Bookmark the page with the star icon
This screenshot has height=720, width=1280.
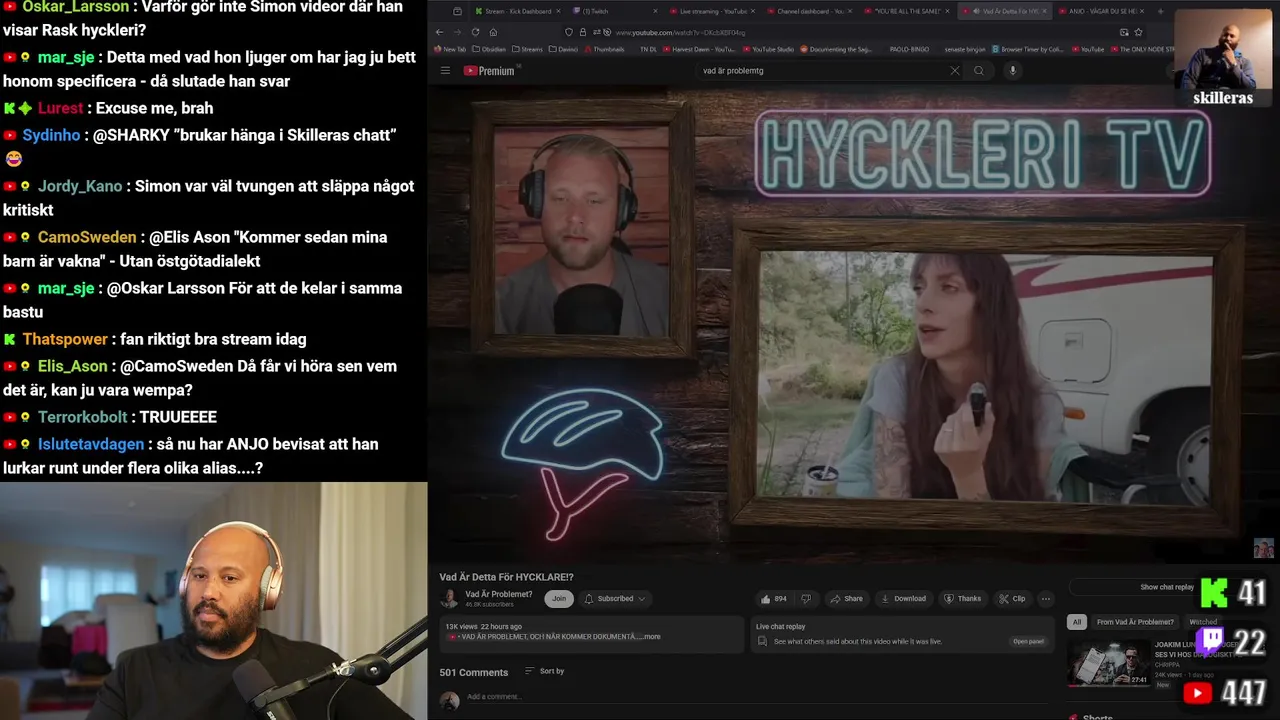click(x=1138, y=32)
